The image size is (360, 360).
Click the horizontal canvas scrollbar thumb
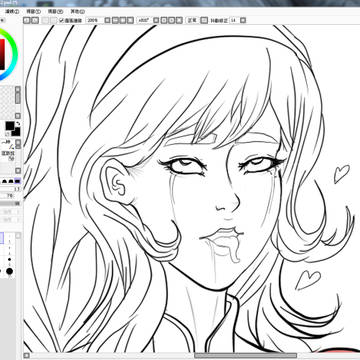(245, 356)
